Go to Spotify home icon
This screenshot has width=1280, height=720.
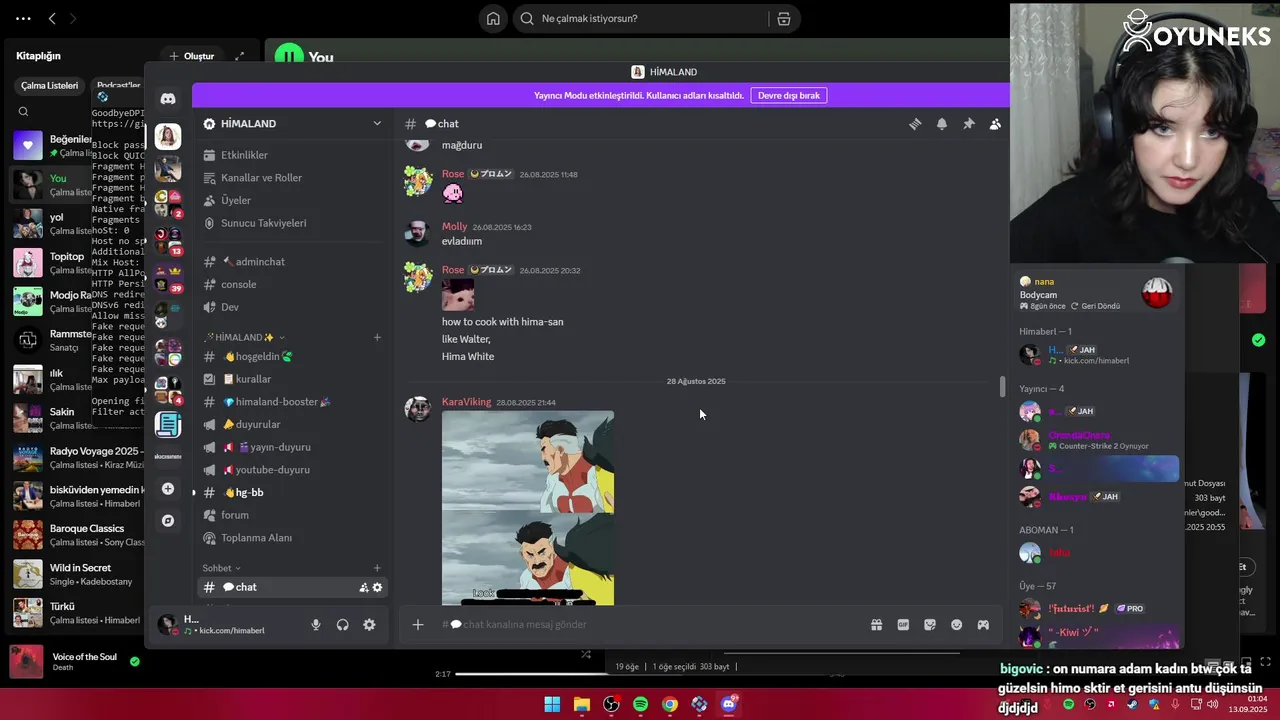(x=493, y=18)
